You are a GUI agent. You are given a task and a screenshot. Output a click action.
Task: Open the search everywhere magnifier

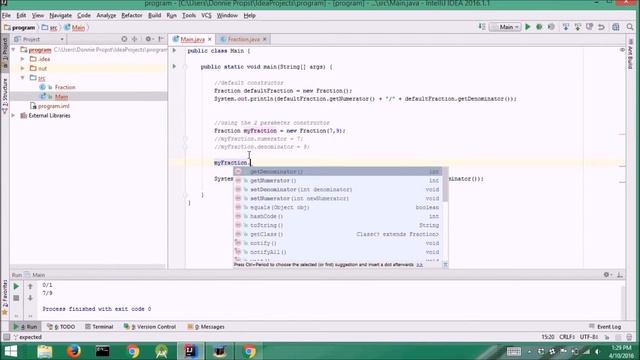point(630,27)
